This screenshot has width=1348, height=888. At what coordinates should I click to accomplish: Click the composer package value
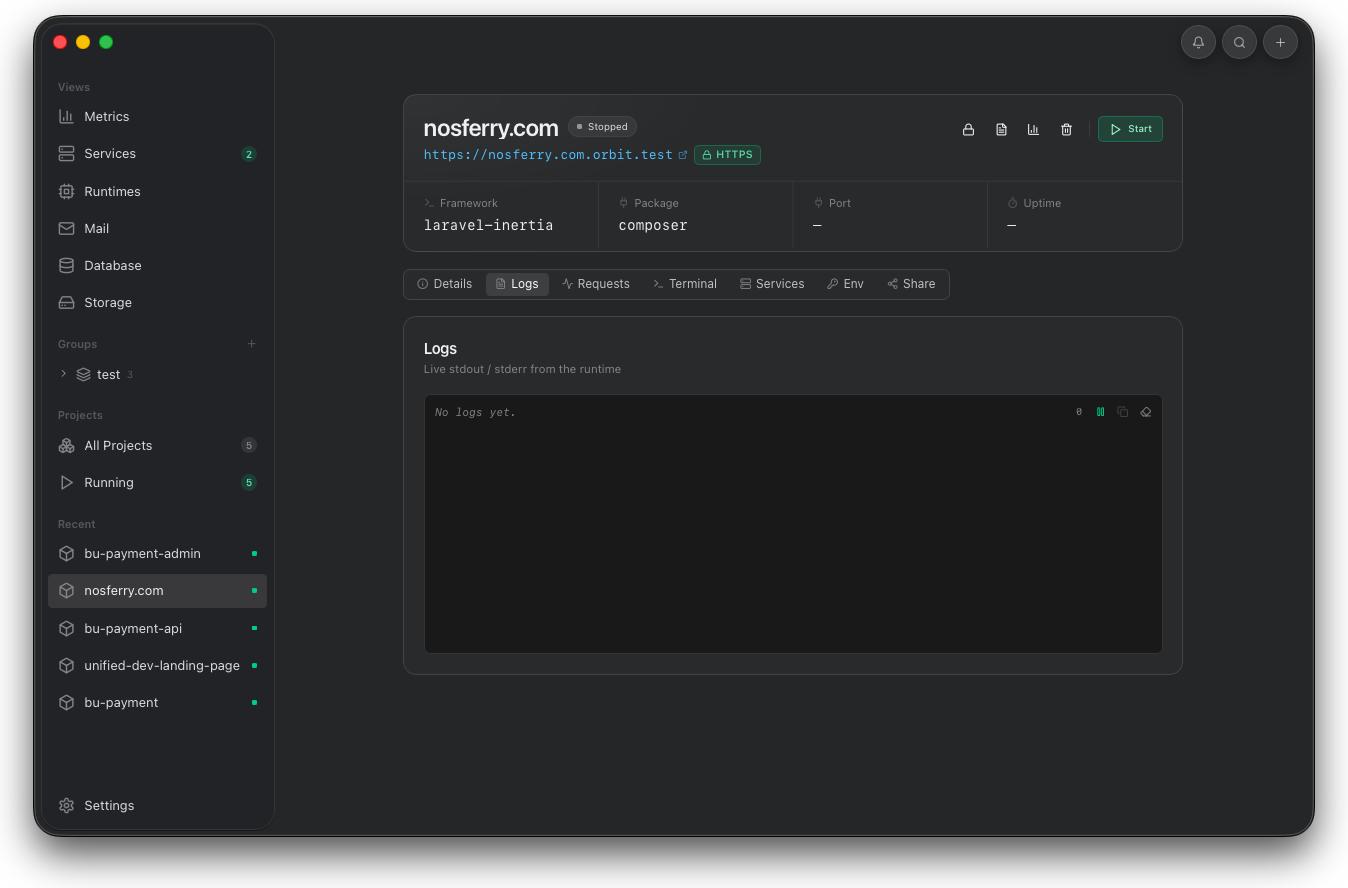(653, 225)
